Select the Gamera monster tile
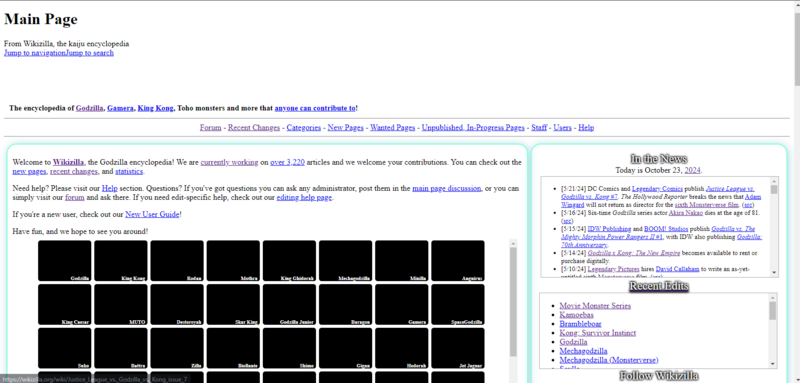Viewport: 800px width, 383px height. tap(402, 304)
